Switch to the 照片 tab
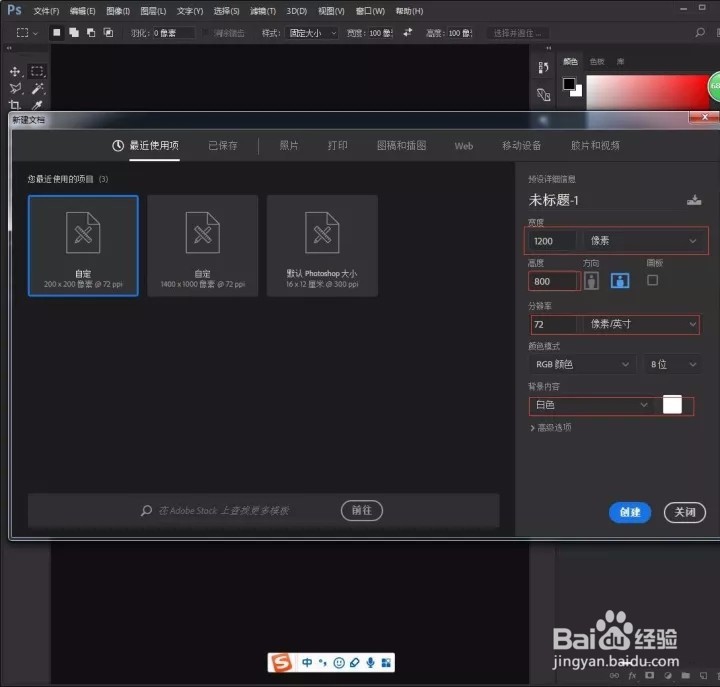Image resolution: width=720 pixels, height=687 pixels. 289,146
